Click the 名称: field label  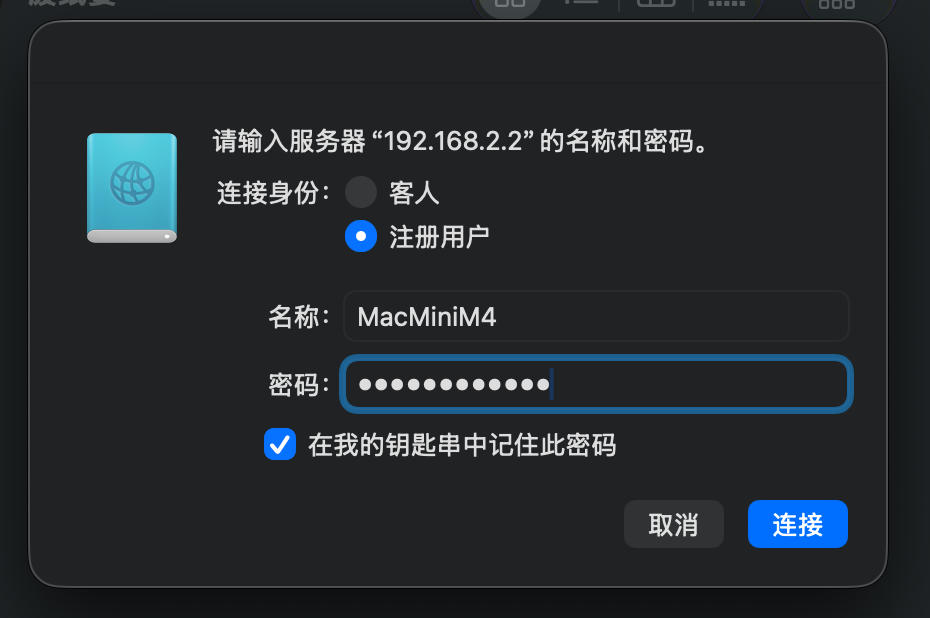pyautogui.click(x=299, y=316)
